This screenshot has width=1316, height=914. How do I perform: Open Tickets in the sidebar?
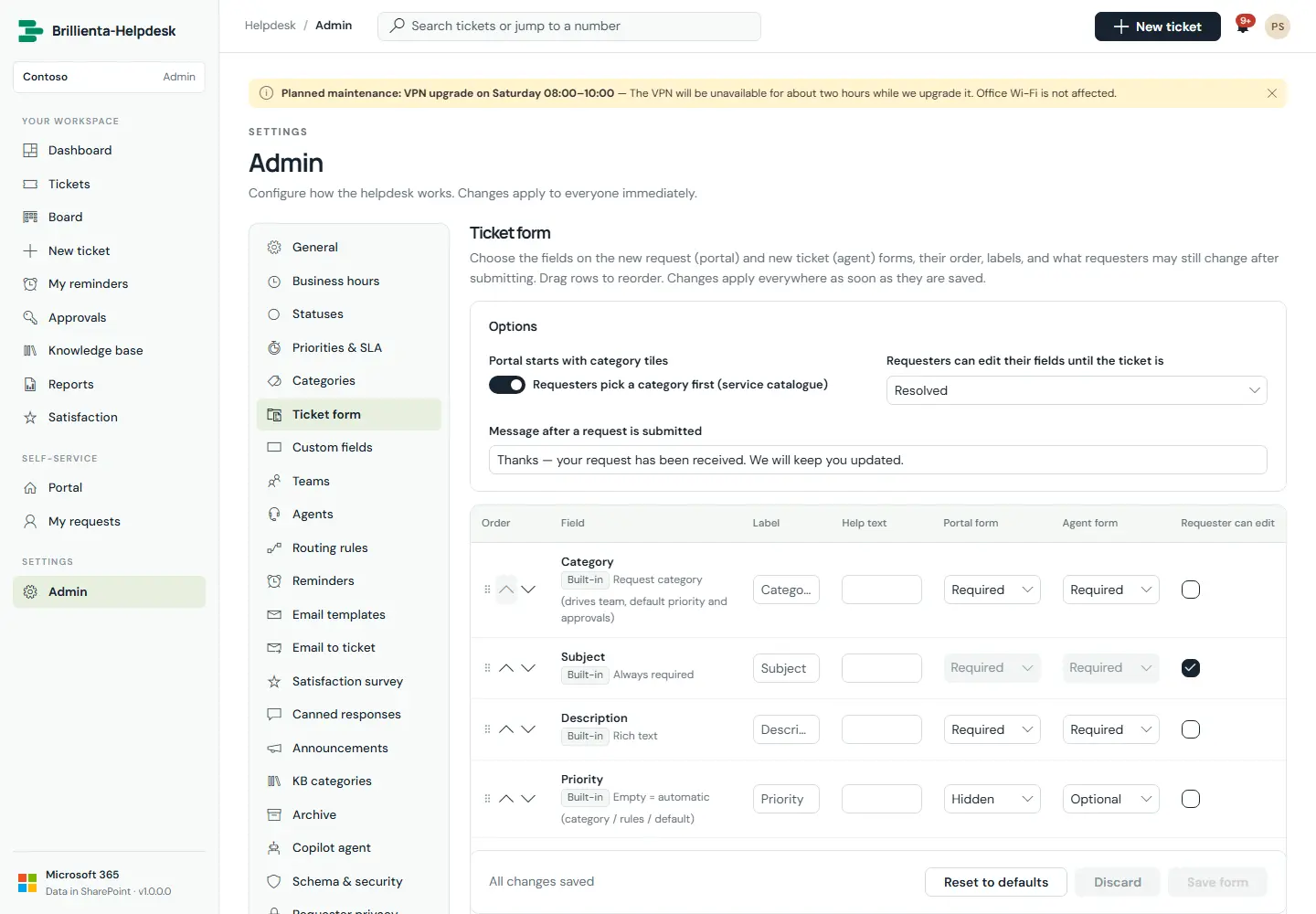click(110, 185)
